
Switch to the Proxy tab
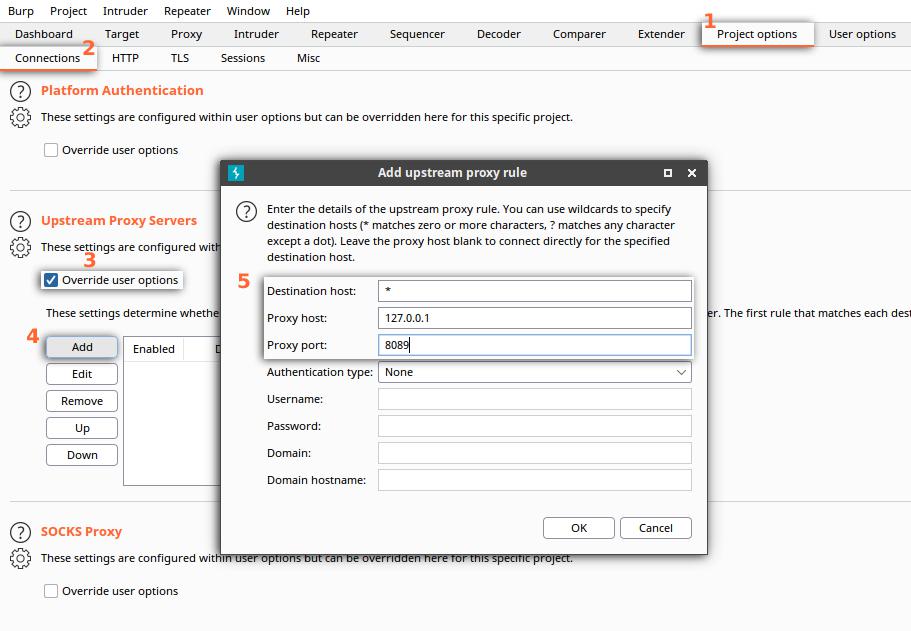coord(186,34)
